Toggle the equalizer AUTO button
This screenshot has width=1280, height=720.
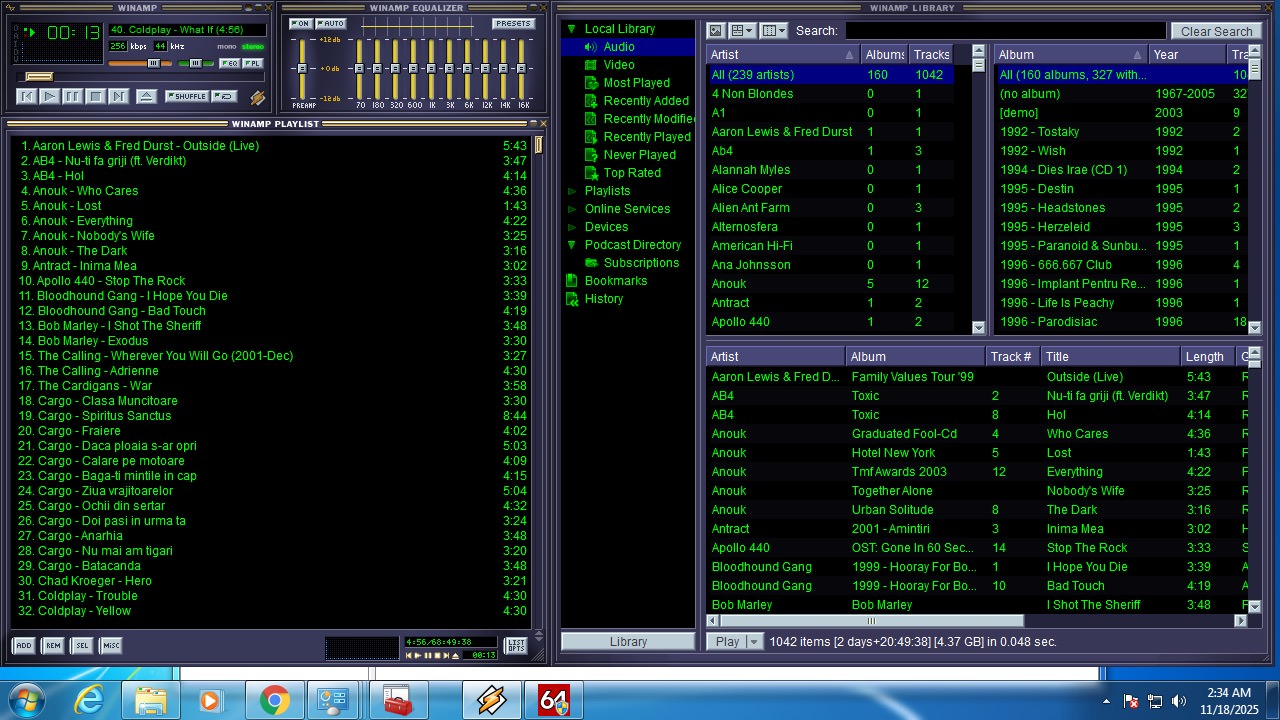[330, 24]
